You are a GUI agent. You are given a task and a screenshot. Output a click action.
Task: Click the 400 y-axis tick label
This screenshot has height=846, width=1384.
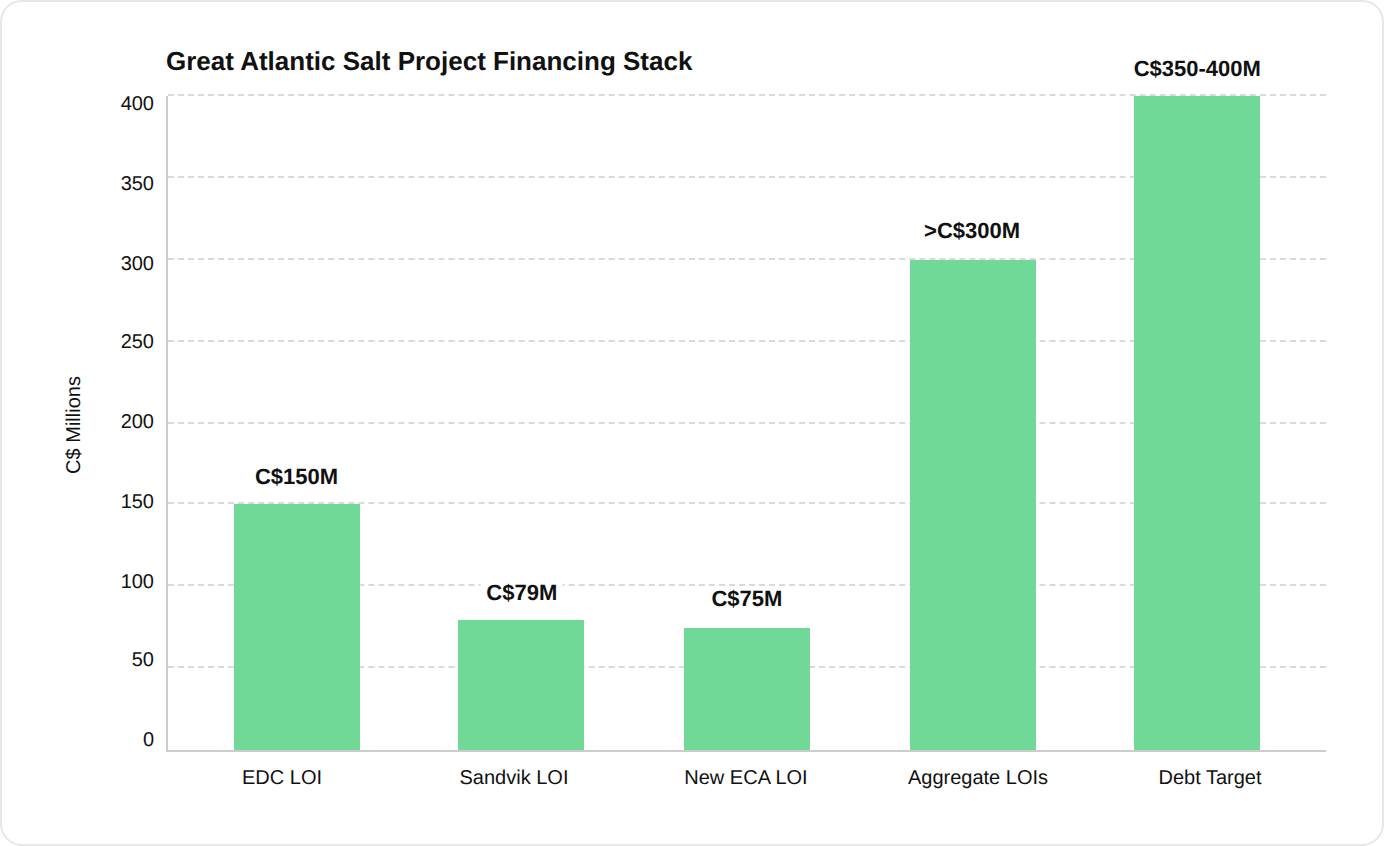click(138, 103)
